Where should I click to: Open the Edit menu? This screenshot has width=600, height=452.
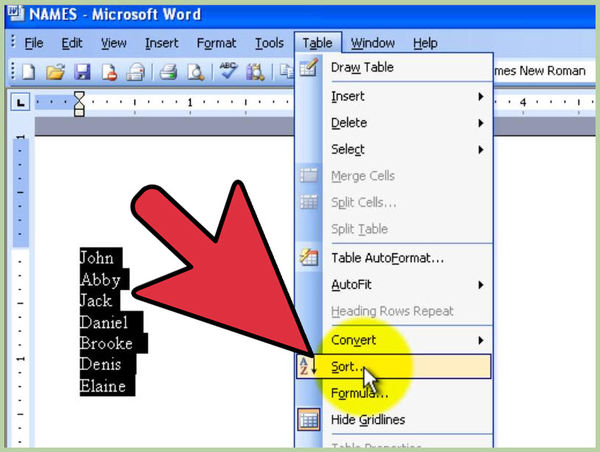pyautogui.click(x=72, y=43)
